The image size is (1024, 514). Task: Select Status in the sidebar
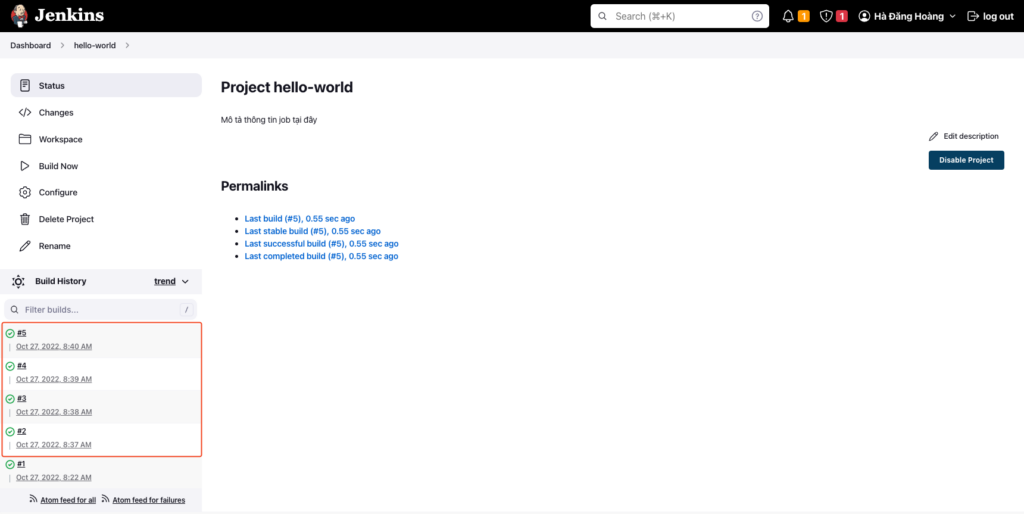106,86
